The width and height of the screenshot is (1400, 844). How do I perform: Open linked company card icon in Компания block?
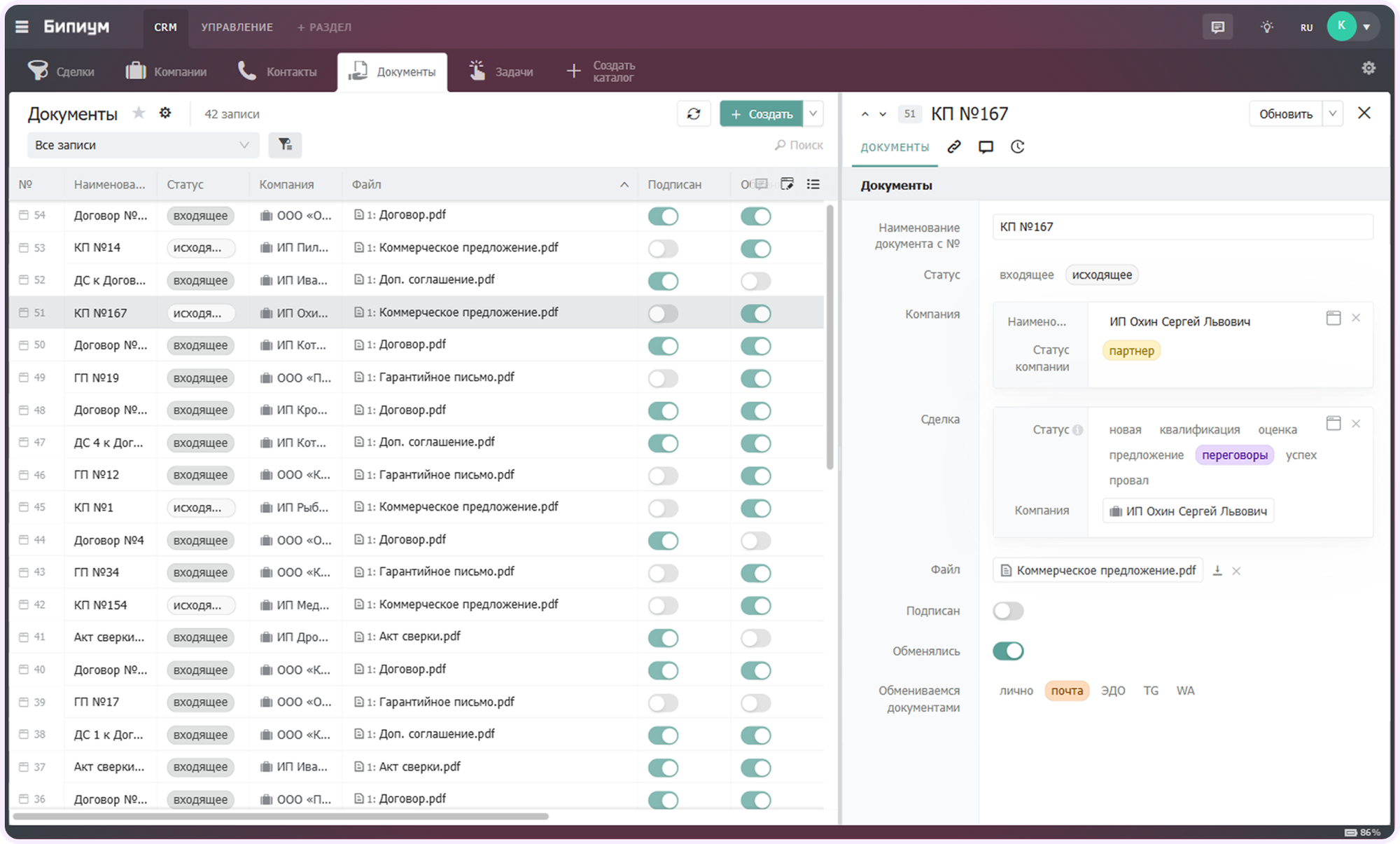click(1333, 318)
